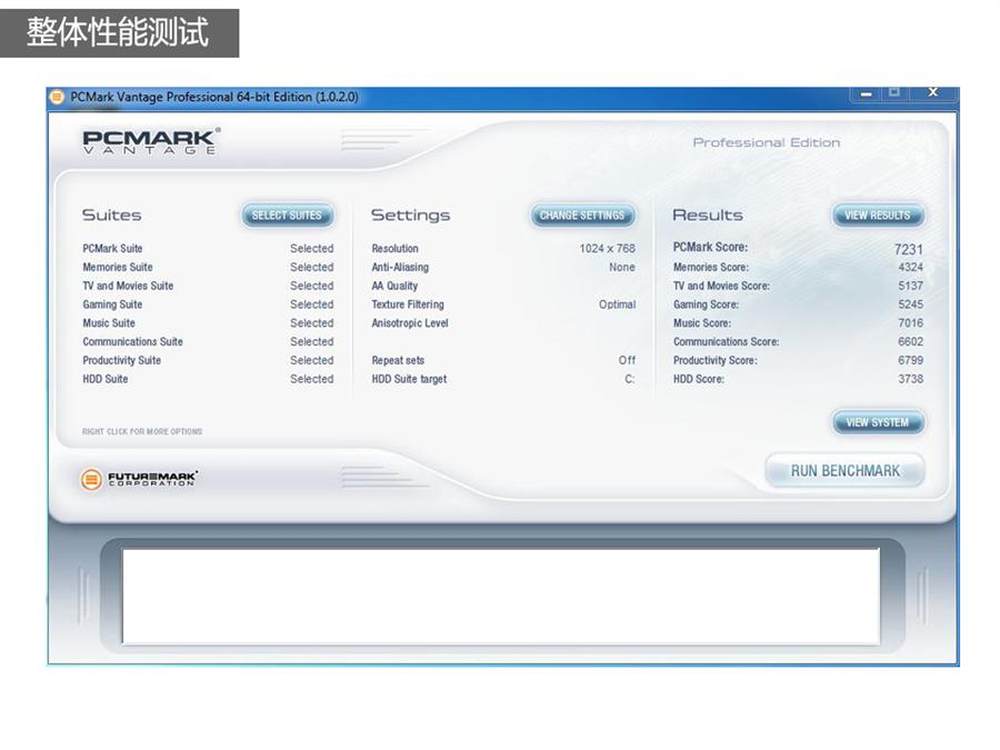Click the Resolution setting label

coord(395,248)
